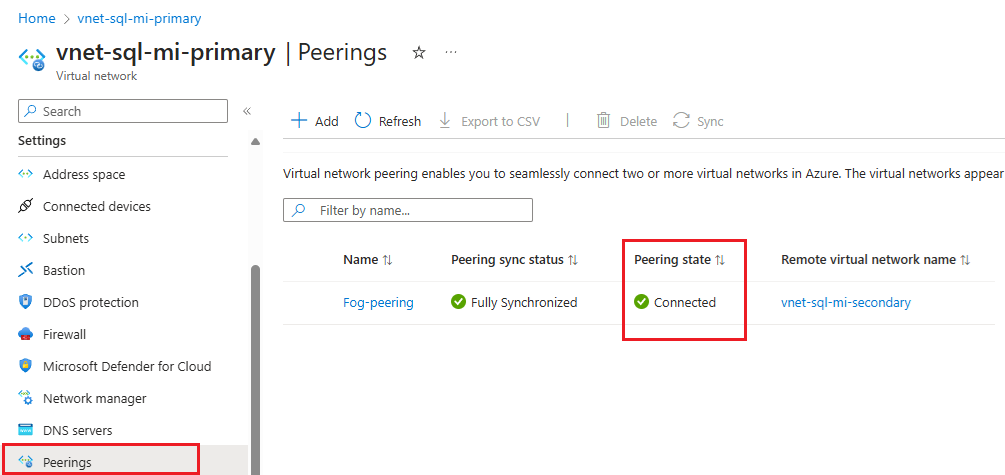Sort by Peering sync status column
Screen dimensions: 1005x475
coord(573,260)
